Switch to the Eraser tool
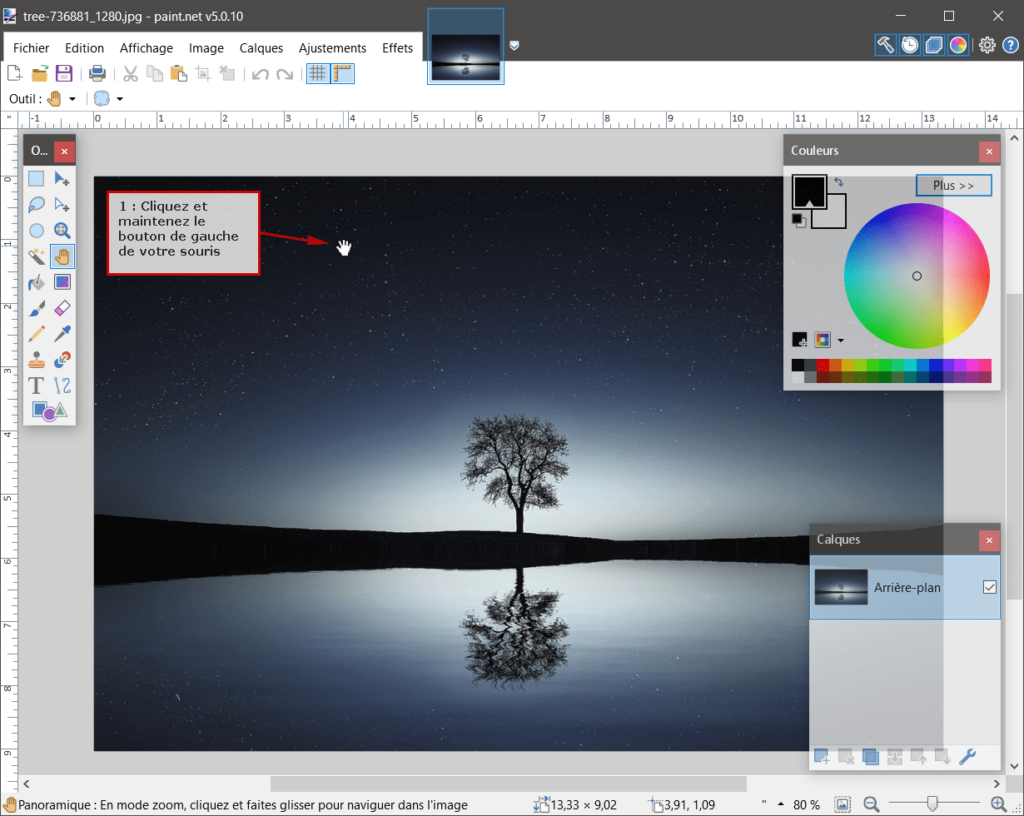Screen dimensions: 1024x816 coord(62,308)
